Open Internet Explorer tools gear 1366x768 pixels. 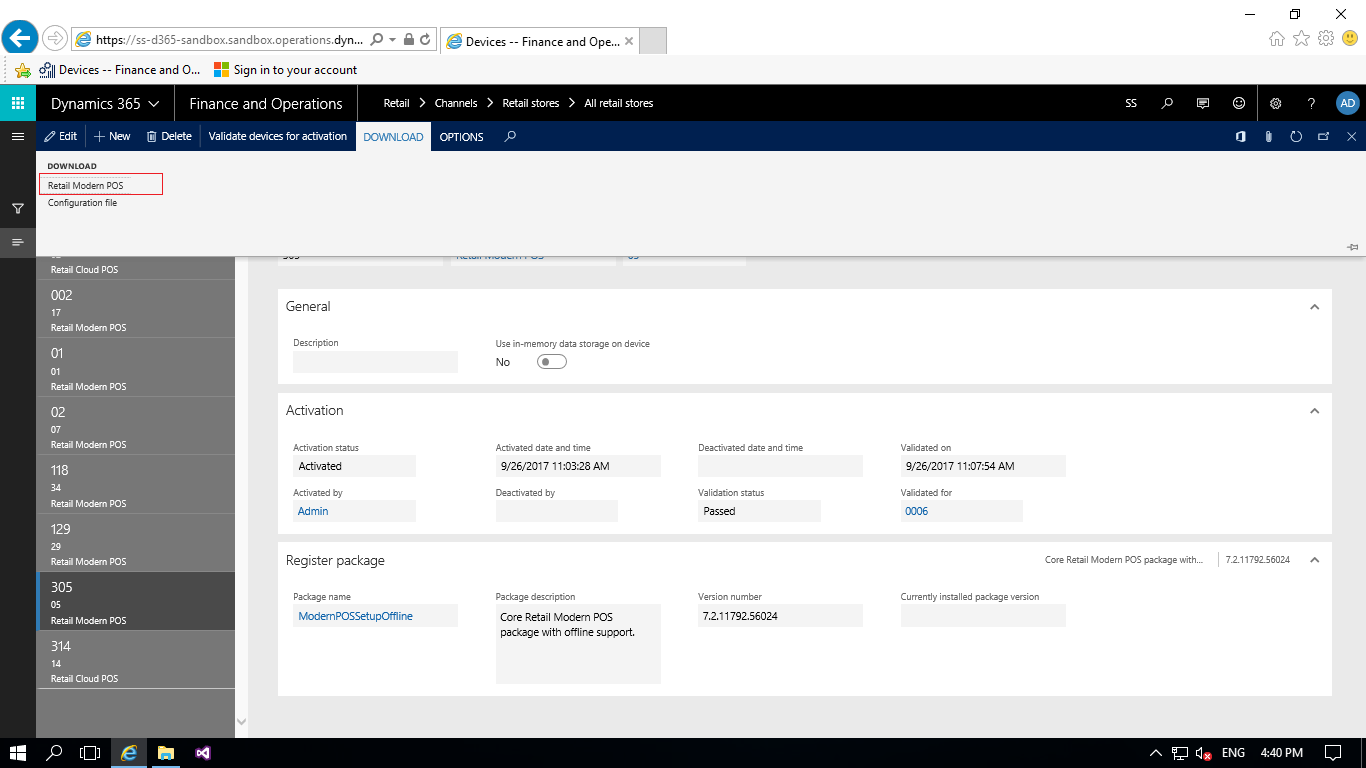1326,39
